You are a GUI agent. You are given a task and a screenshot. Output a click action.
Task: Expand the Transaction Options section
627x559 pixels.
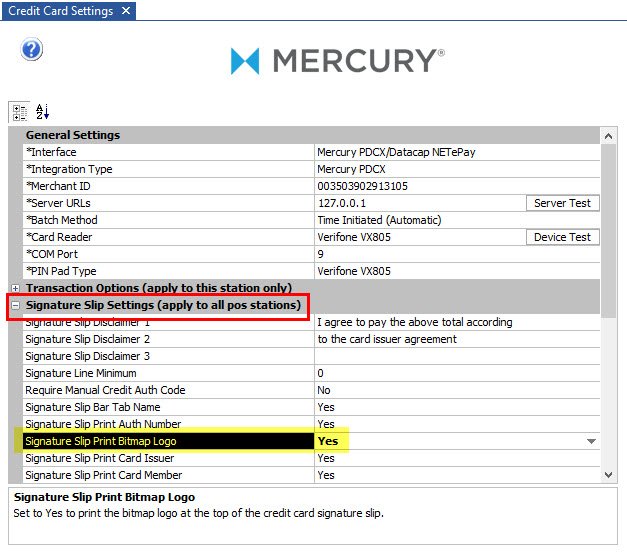(x=15, y=288)
